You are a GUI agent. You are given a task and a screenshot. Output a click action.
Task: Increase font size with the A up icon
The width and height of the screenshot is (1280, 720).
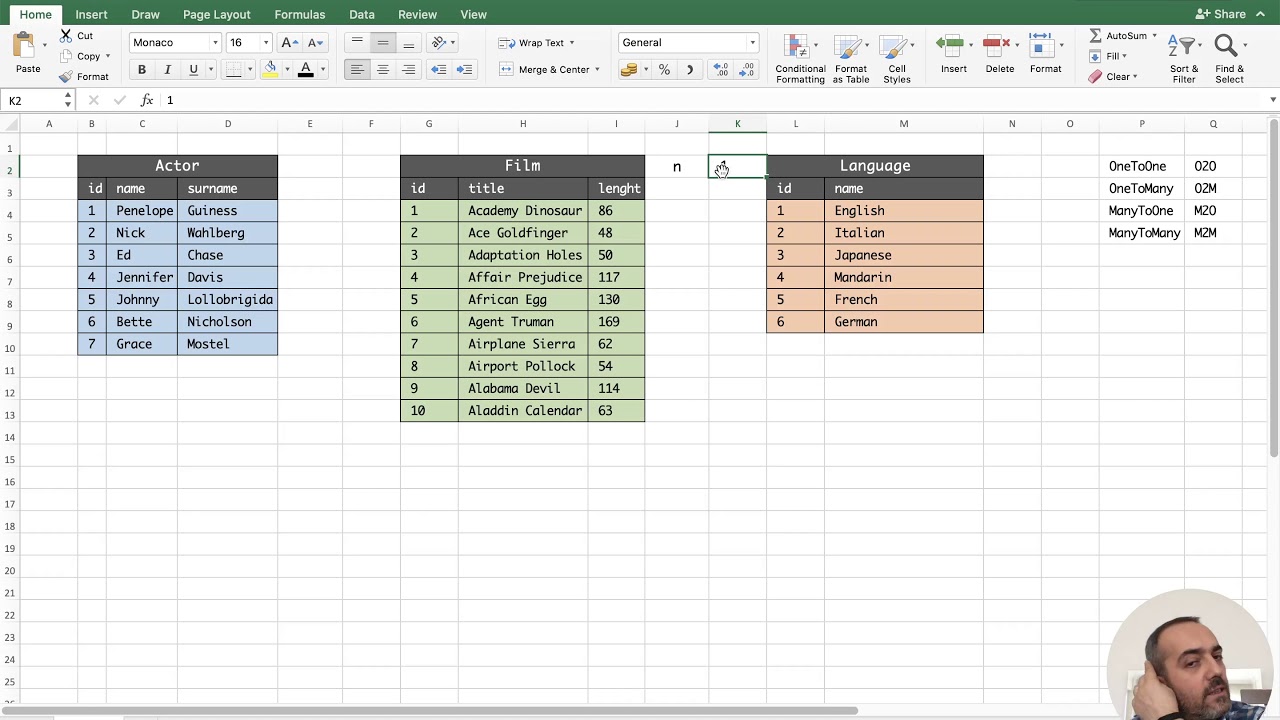click(x=289, y=42)
